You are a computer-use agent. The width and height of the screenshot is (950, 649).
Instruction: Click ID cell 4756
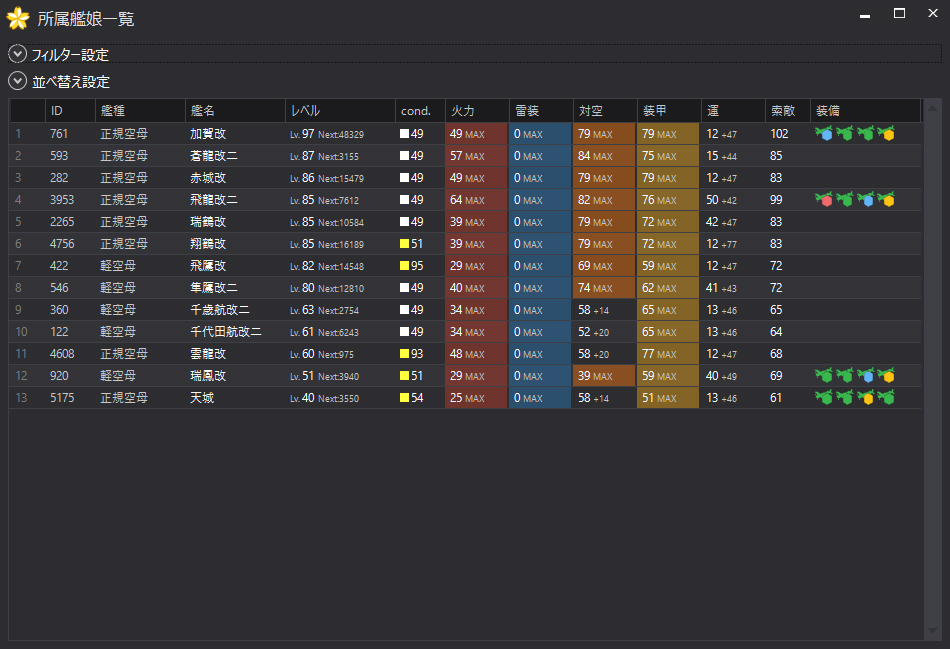tap(62, 244)
